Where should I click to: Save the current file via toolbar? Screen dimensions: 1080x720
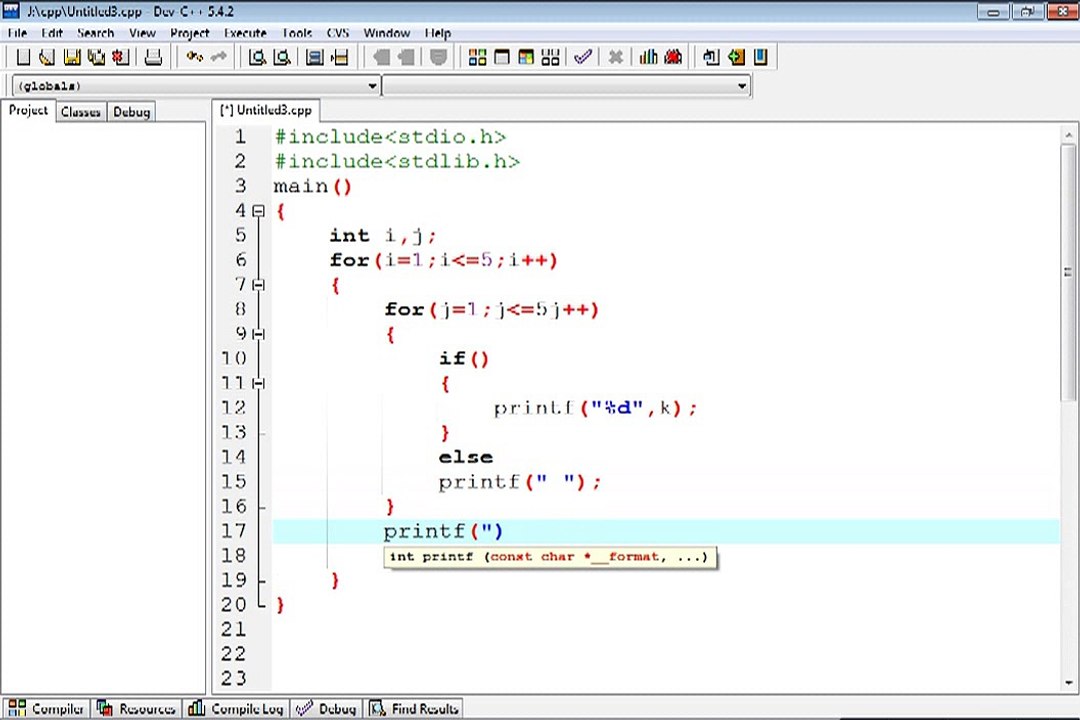(72, 57)
